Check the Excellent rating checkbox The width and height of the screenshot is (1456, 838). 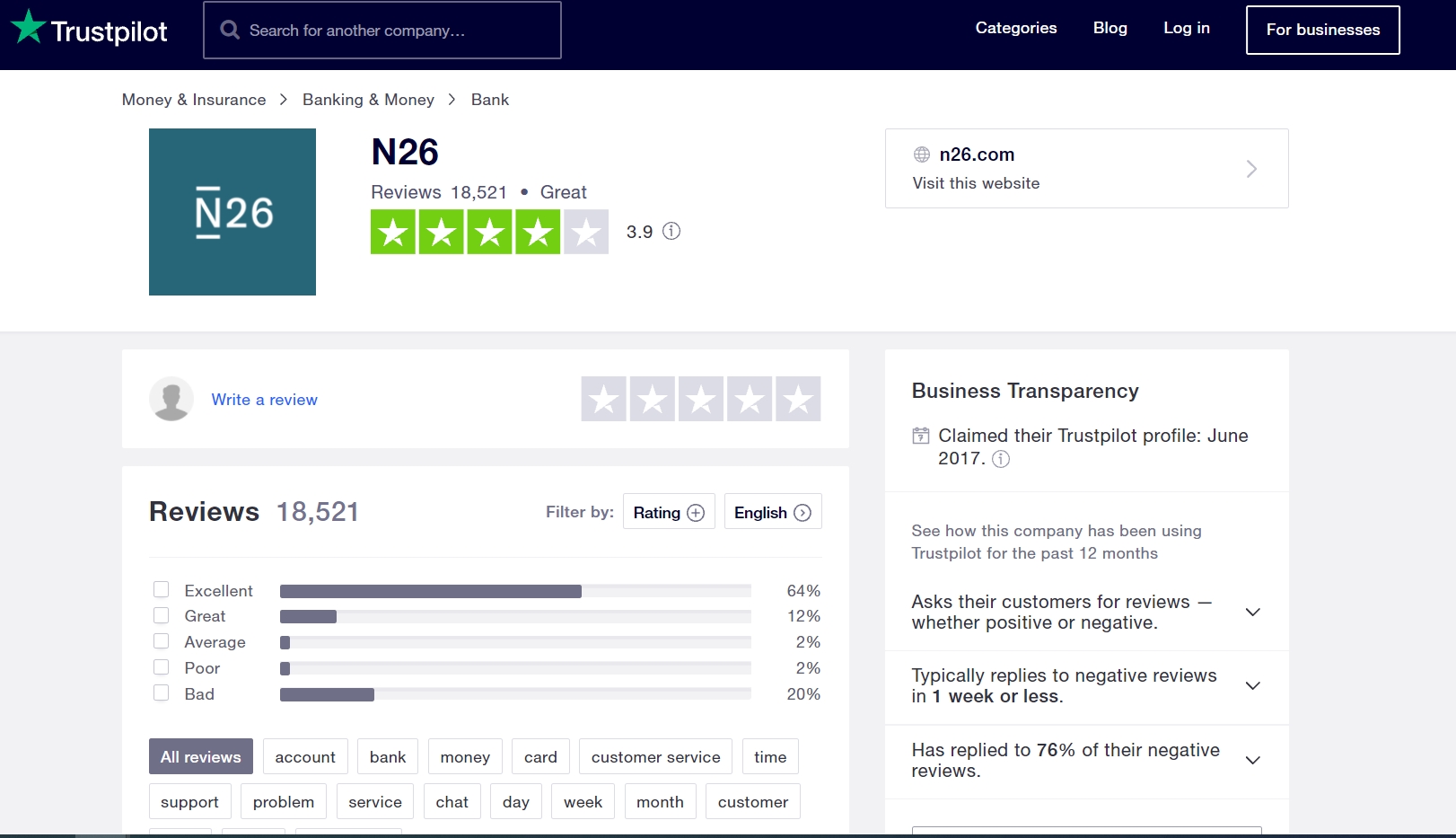(162, 590)
